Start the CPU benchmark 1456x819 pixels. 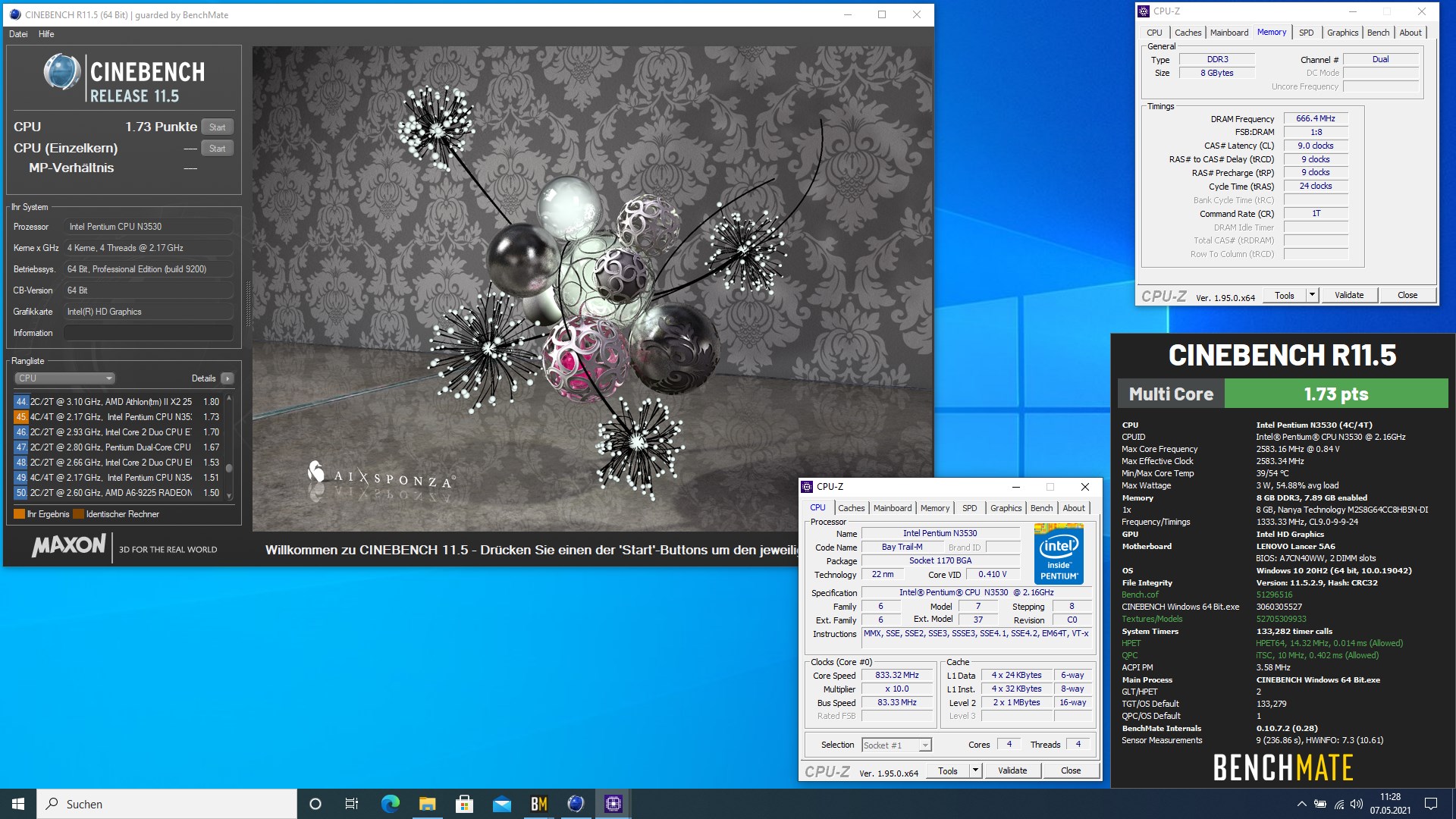pyautogui.click(x=217, y=127)
